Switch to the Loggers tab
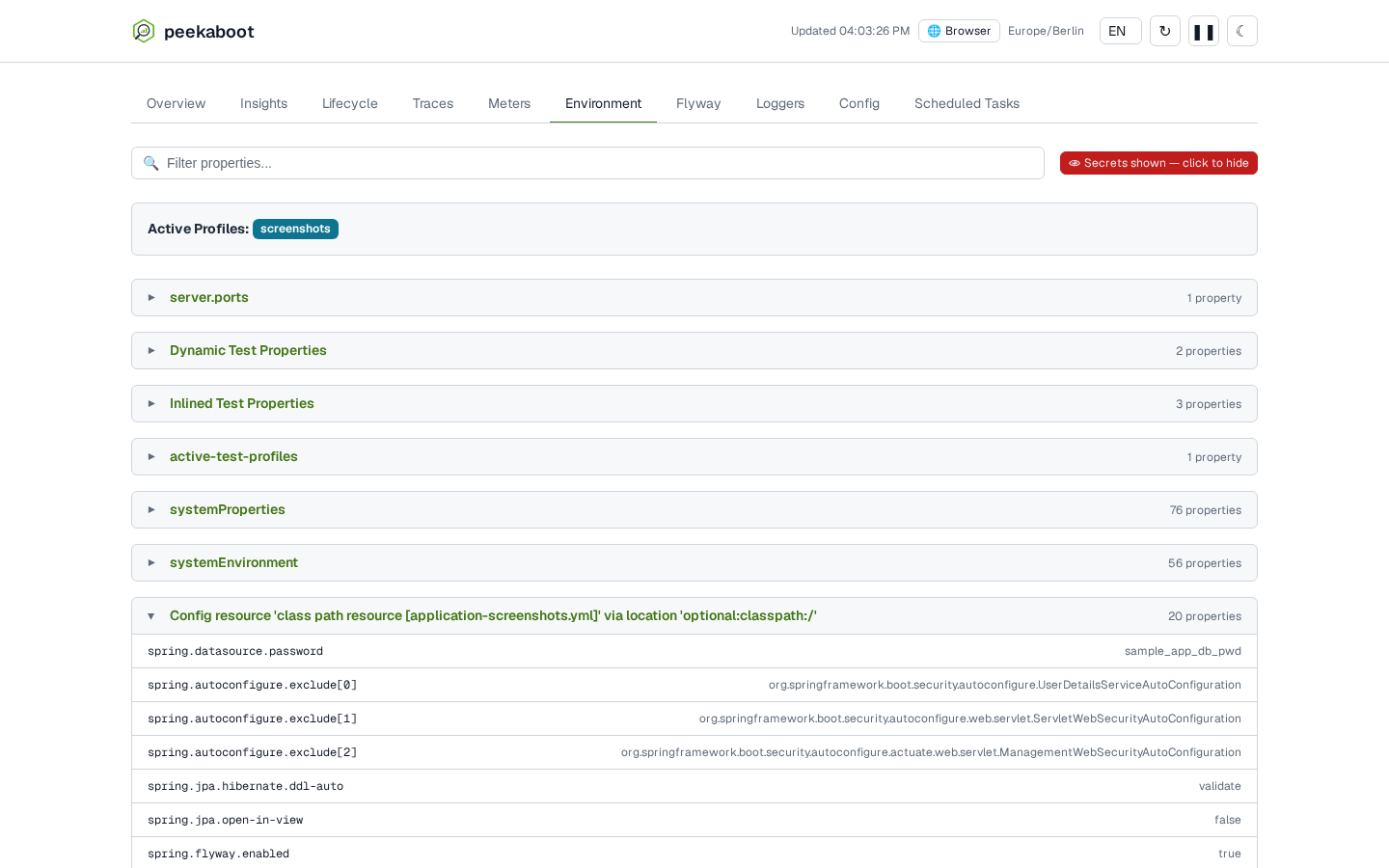 click(x=780, y=103)
